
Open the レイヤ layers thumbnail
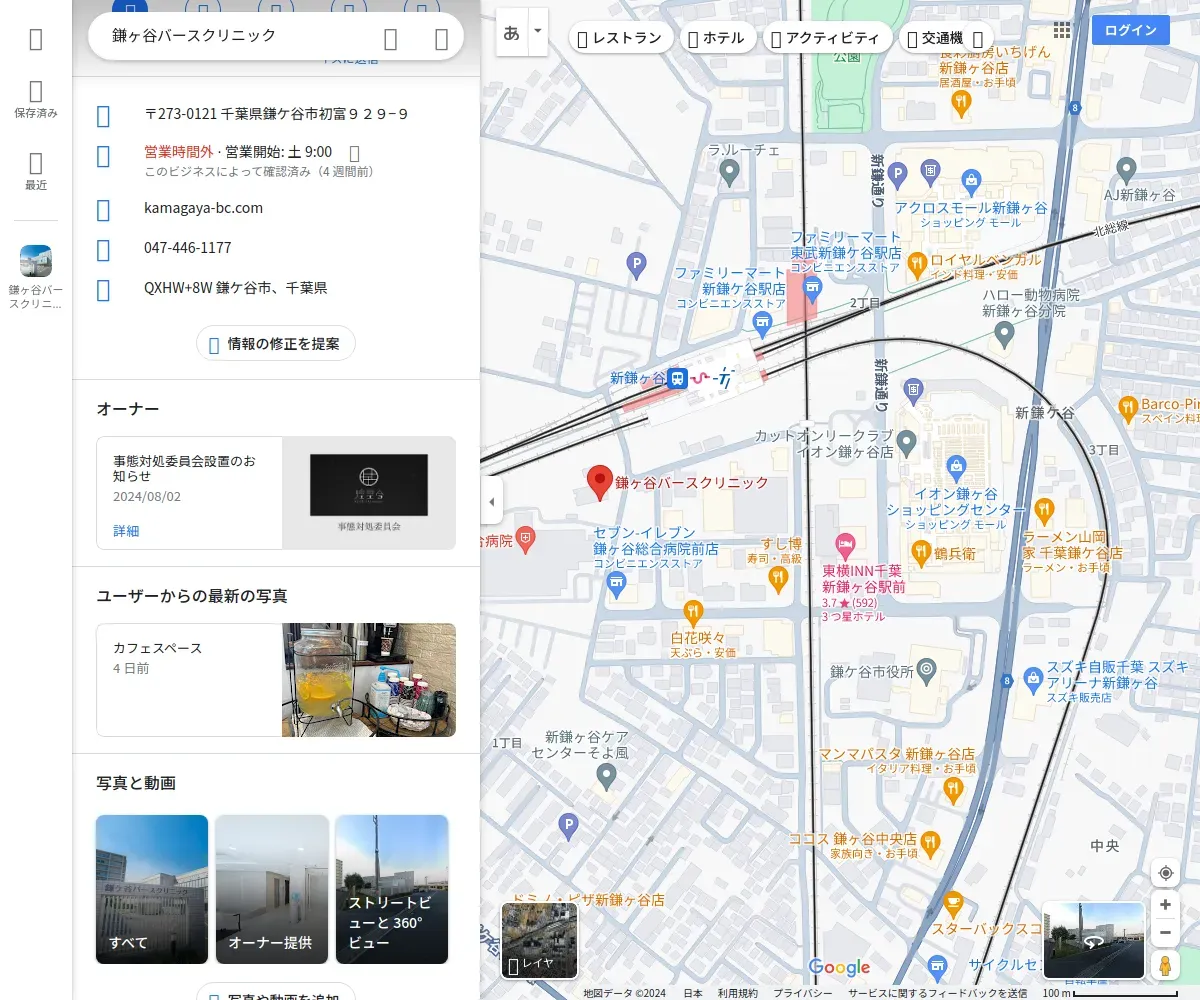tap(540, 941)
